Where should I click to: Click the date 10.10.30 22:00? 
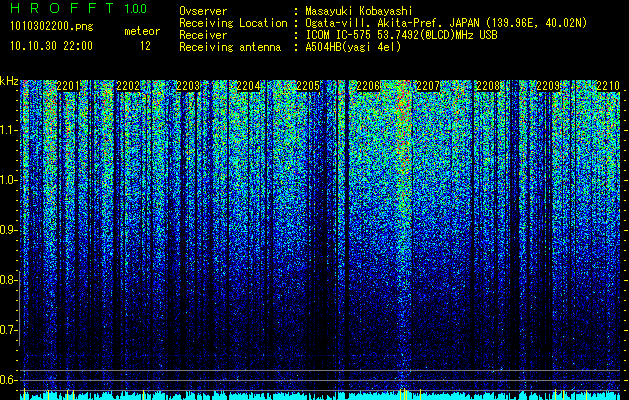point(51,46)
